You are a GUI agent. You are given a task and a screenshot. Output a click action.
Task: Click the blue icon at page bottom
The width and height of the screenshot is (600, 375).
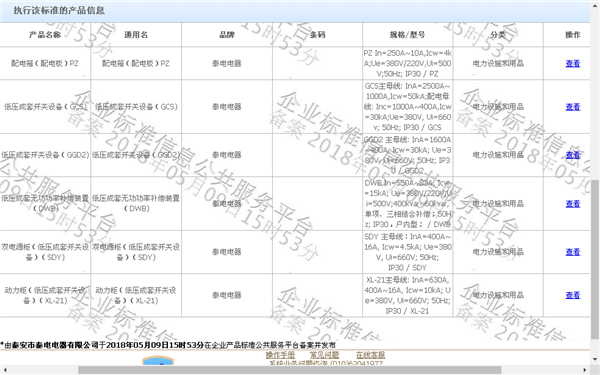coord(158,361)
